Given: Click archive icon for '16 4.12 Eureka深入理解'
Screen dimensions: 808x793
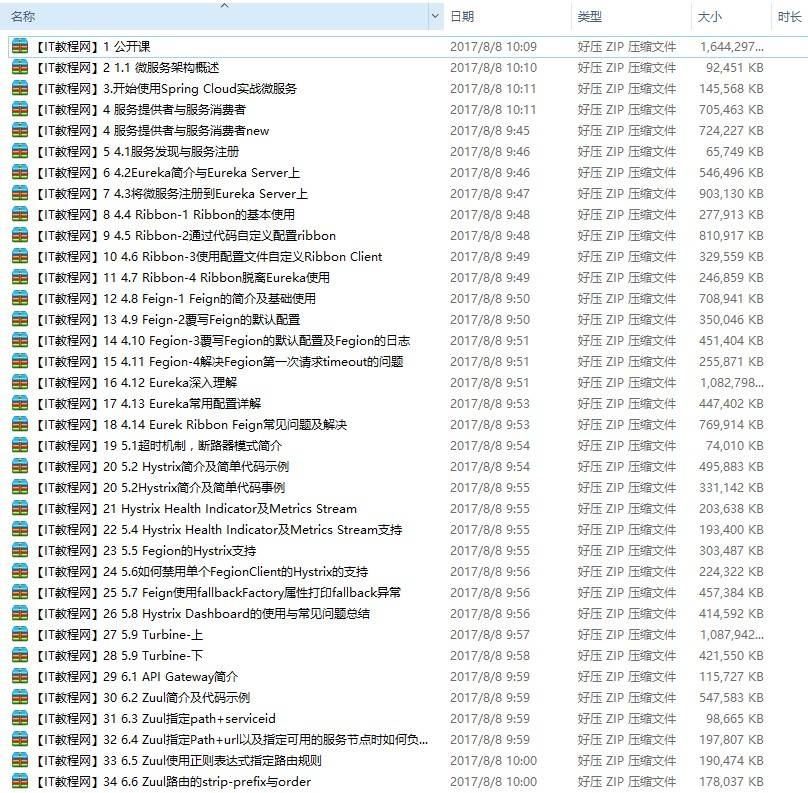Looking at the screenshot, I should (20, 383).
